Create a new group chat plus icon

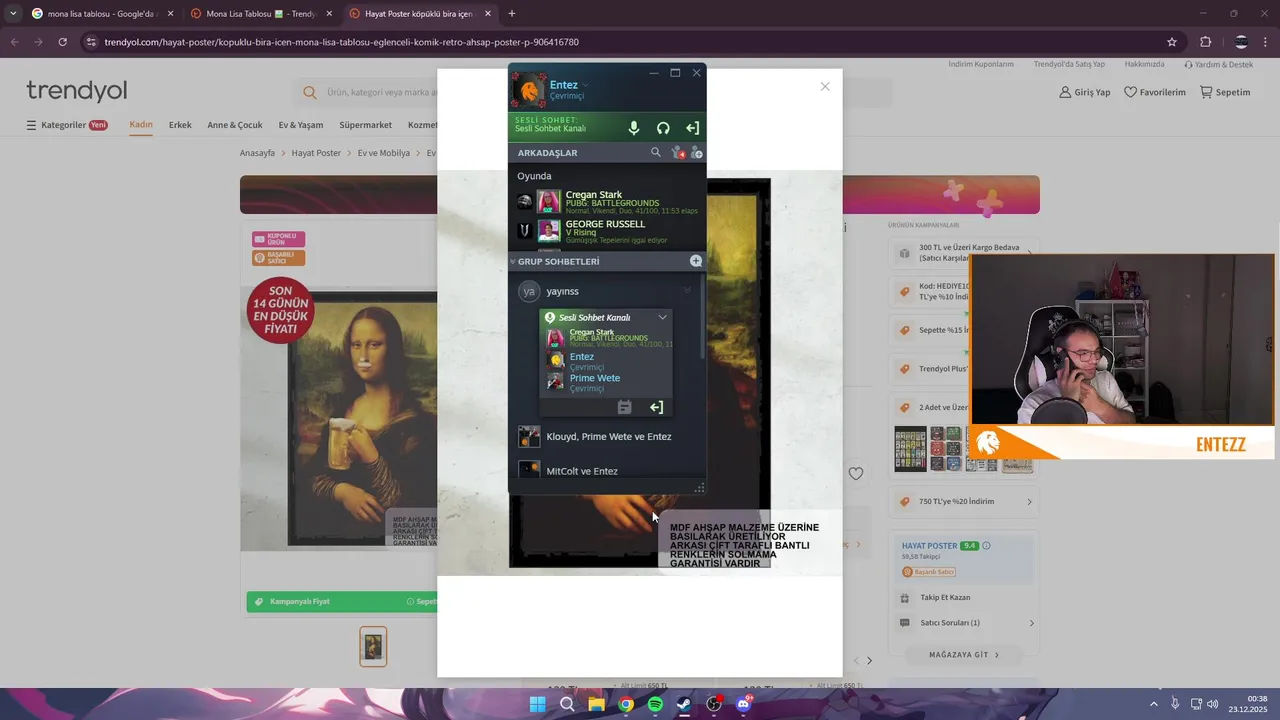[696, 261]
